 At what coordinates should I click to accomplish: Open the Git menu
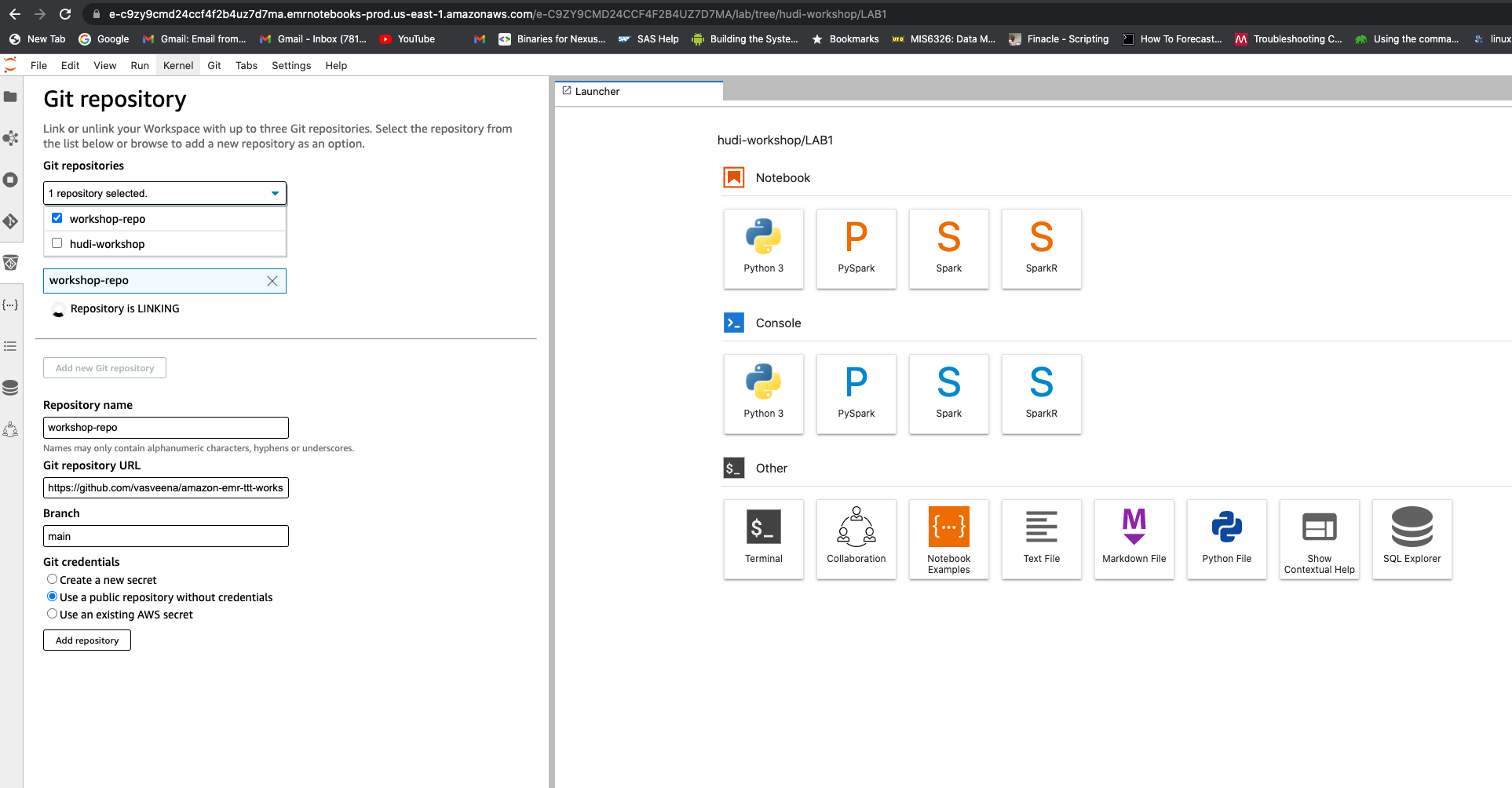pos(214,65)
